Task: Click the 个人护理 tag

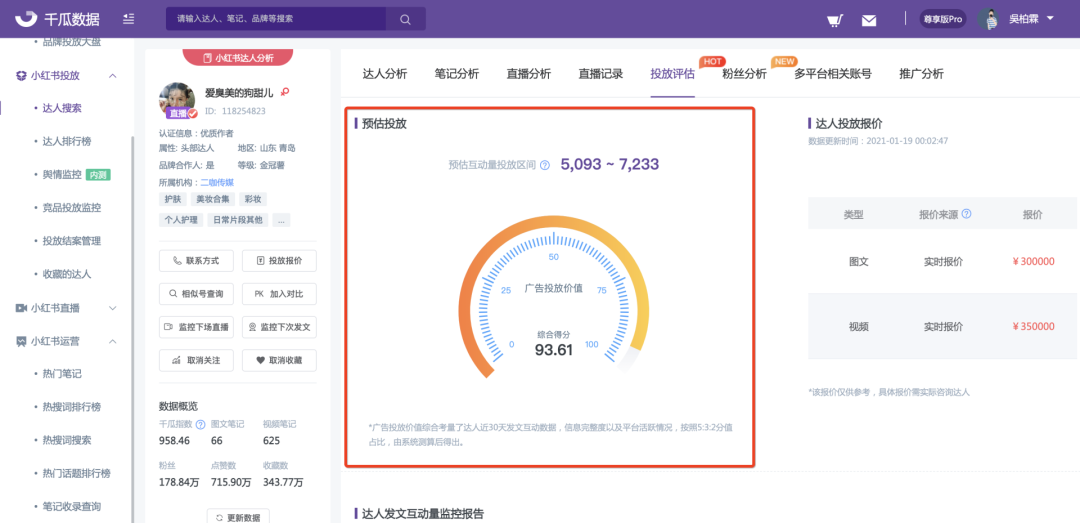Action: [x=181, y=221]
